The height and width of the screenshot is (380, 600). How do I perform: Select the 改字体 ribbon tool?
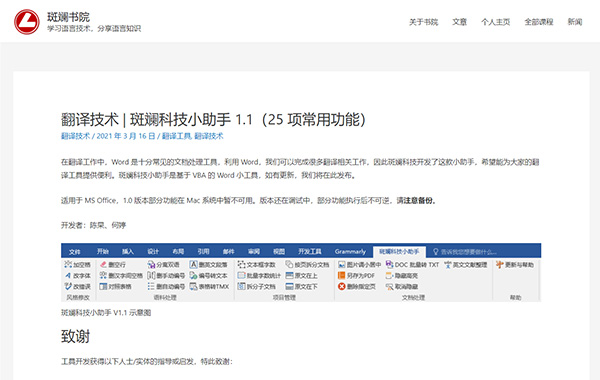coord(78,275)
